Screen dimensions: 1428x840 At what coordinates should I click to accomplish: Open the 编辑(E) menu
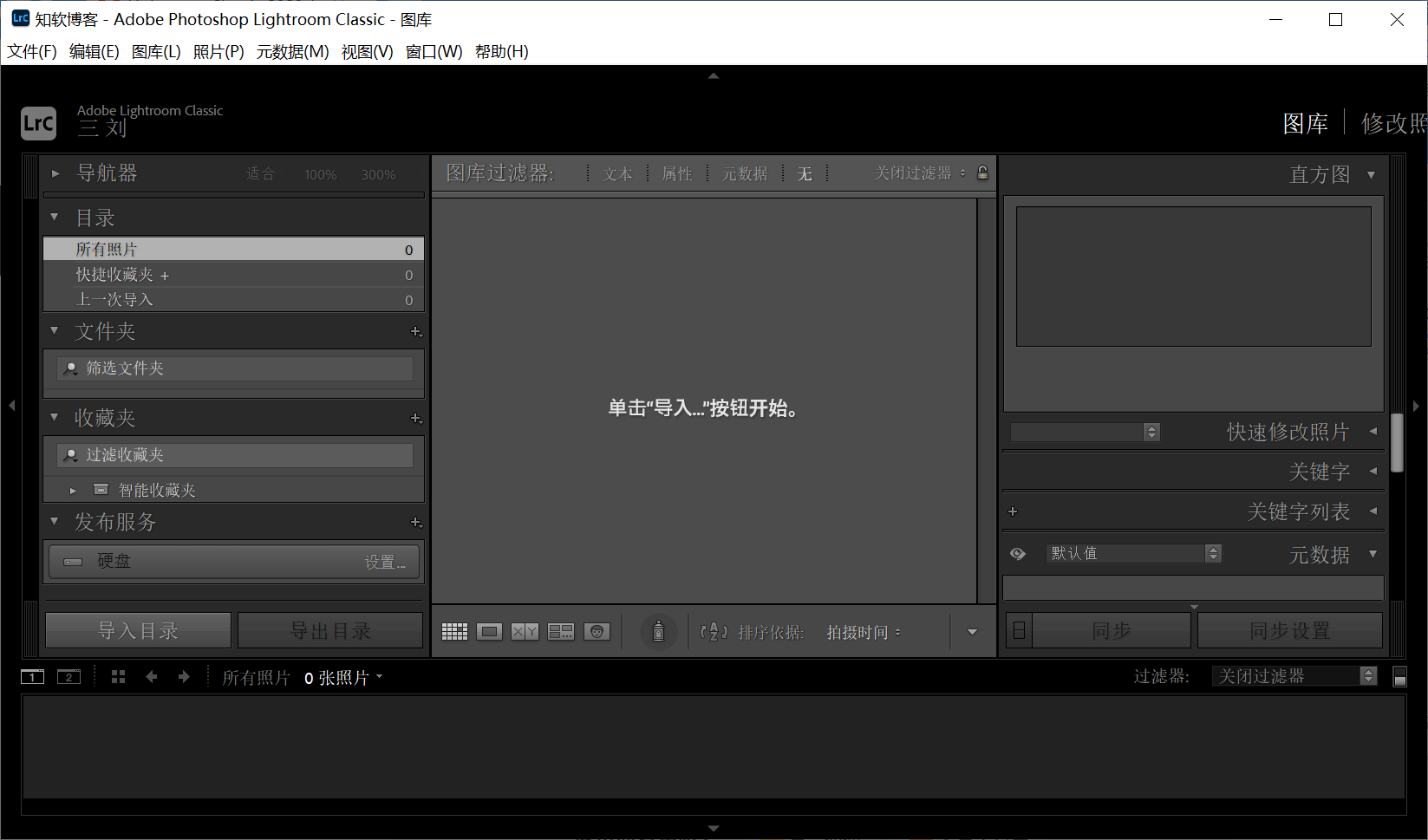[x=95, y=52]
